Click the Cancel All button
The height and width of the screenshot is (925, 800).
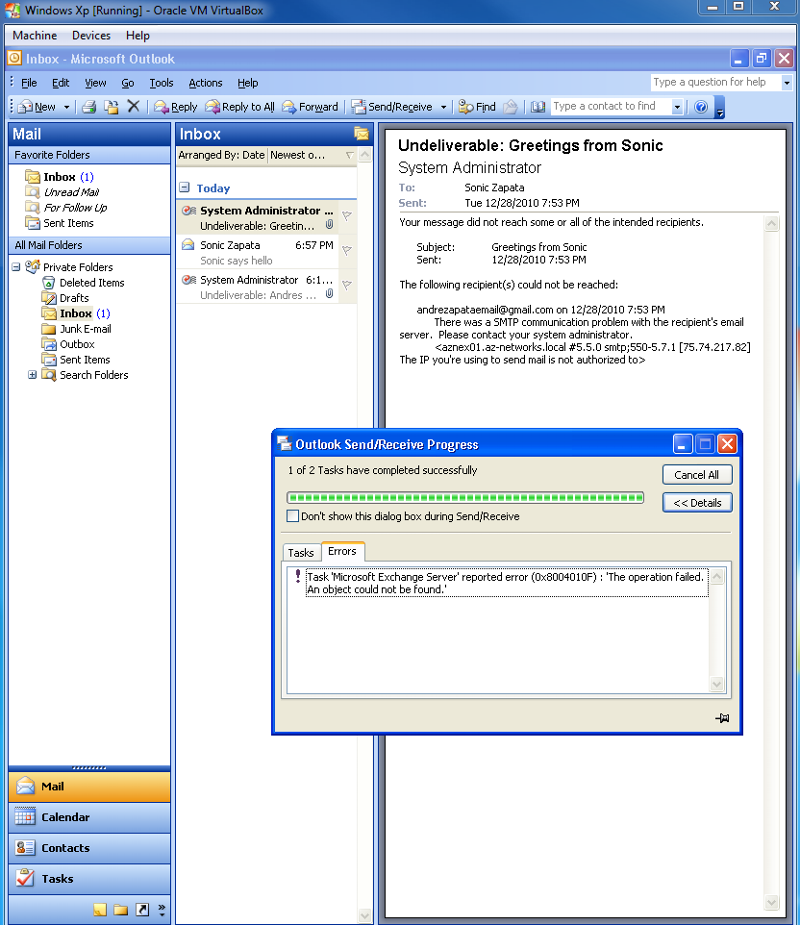(697, 475)
